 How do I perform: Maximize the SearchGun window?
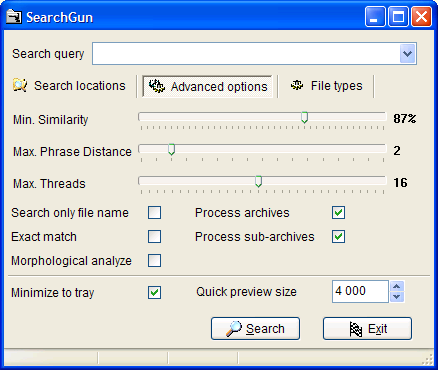398,17
